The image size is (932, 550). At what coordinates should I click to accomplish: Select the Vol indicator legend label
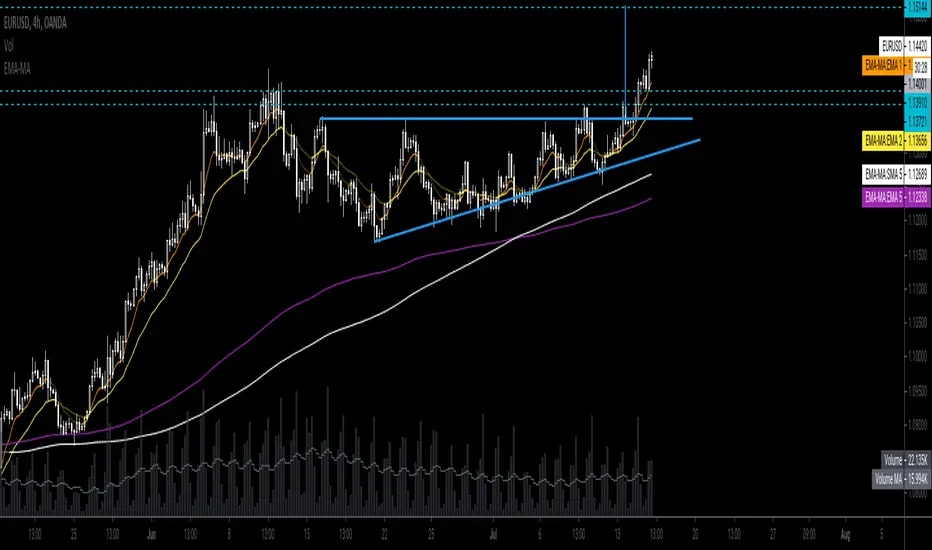point(8,46)
